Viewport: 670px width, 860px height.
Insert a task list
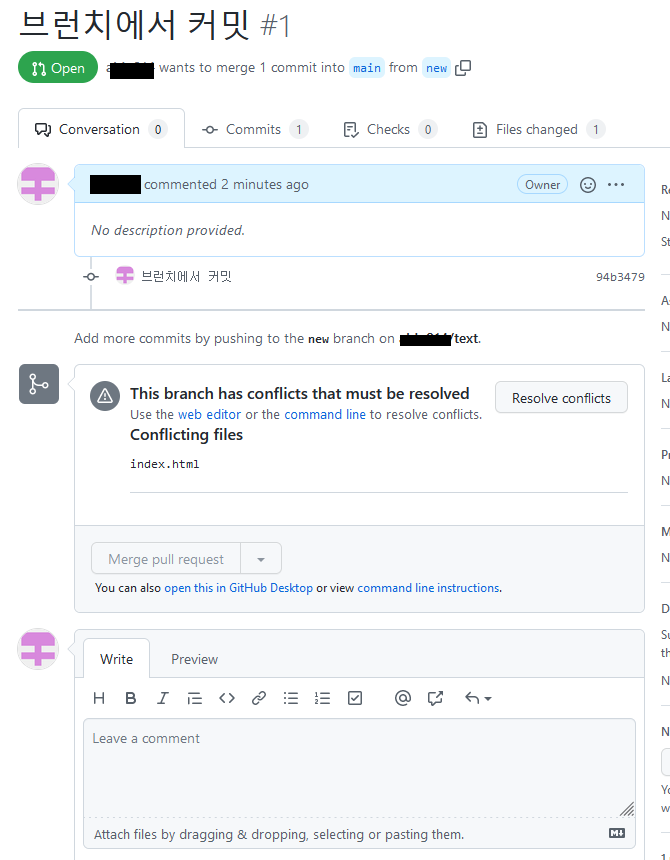[355, 698]
